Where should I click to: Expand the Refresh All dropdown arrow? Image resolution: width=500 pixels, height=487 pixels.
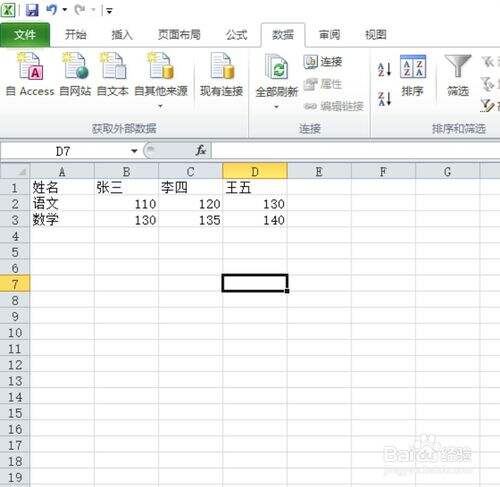276,107
